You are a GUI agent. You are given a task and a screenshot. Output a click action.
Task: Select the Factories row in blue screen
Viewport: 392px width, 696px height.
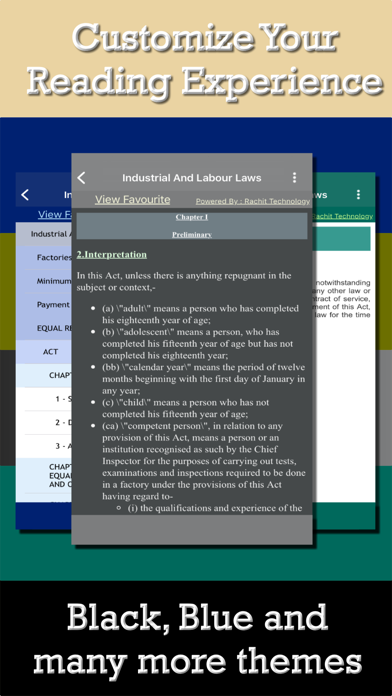(x=44, y=257)
